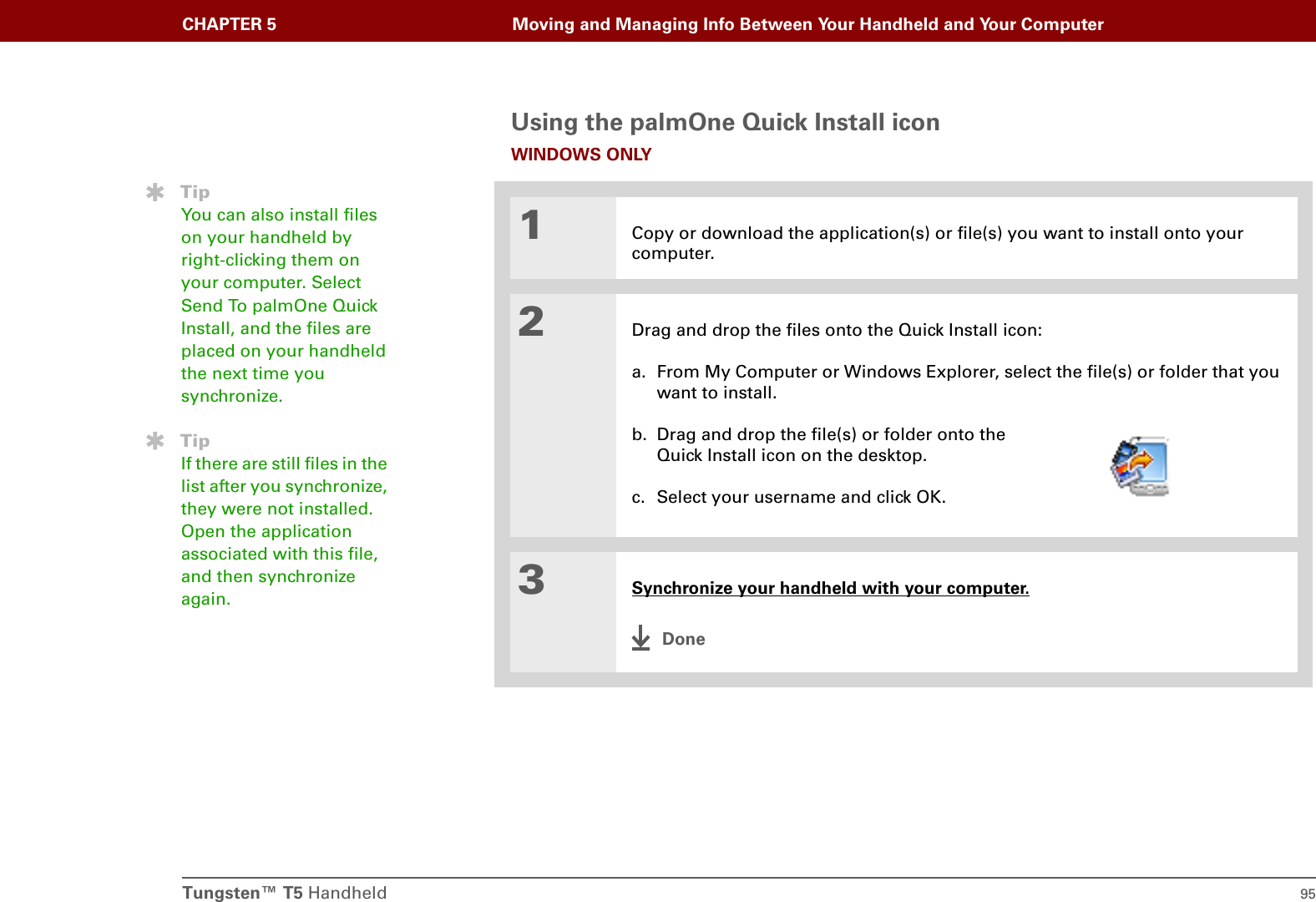Click the asterisk icon beside the second Tip
The height and width of the screenshot is (902, 1316).
(155, 440)
